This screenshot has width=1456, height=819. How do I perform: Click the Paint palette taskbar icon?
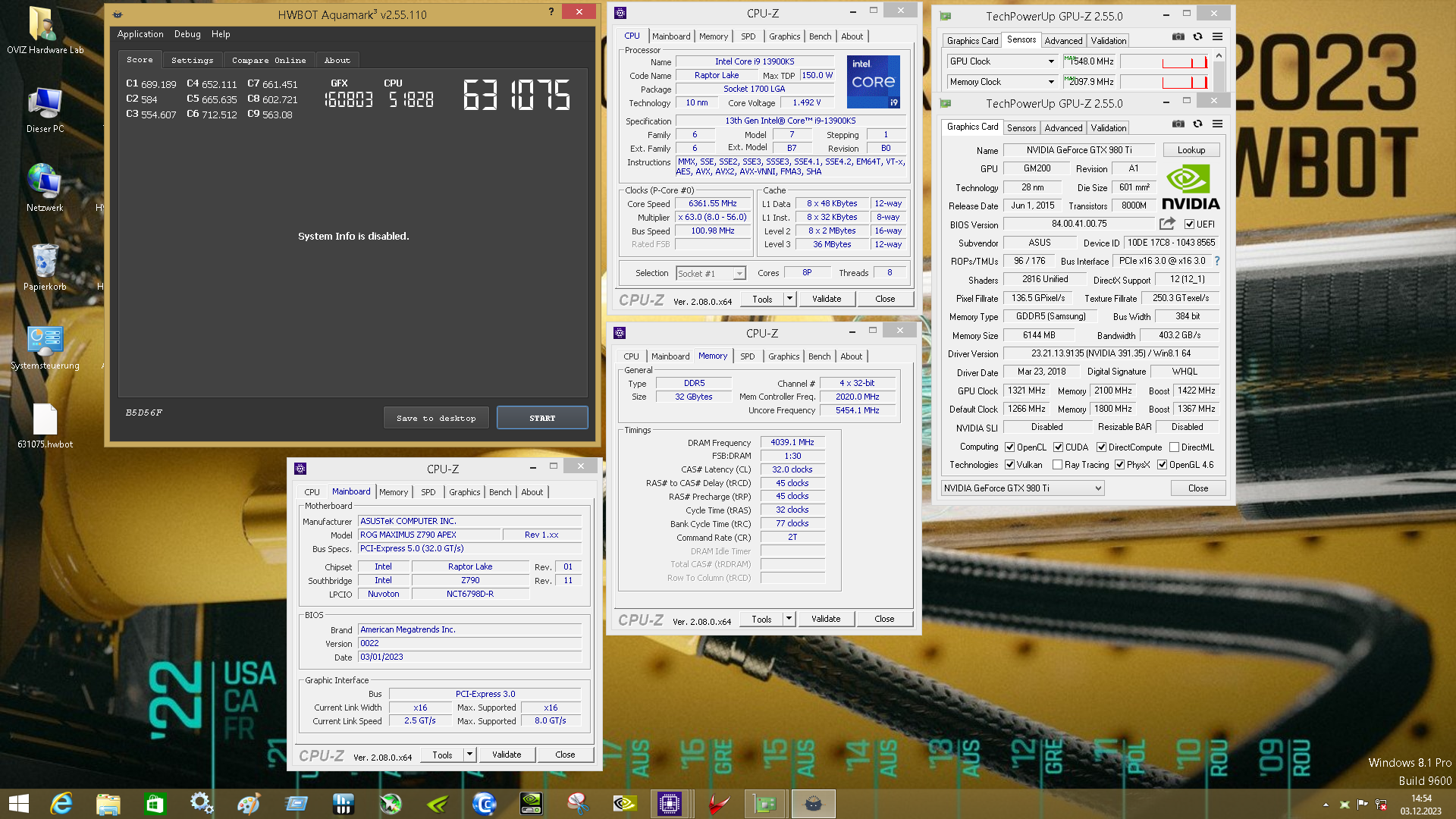(x=249, y=804)
